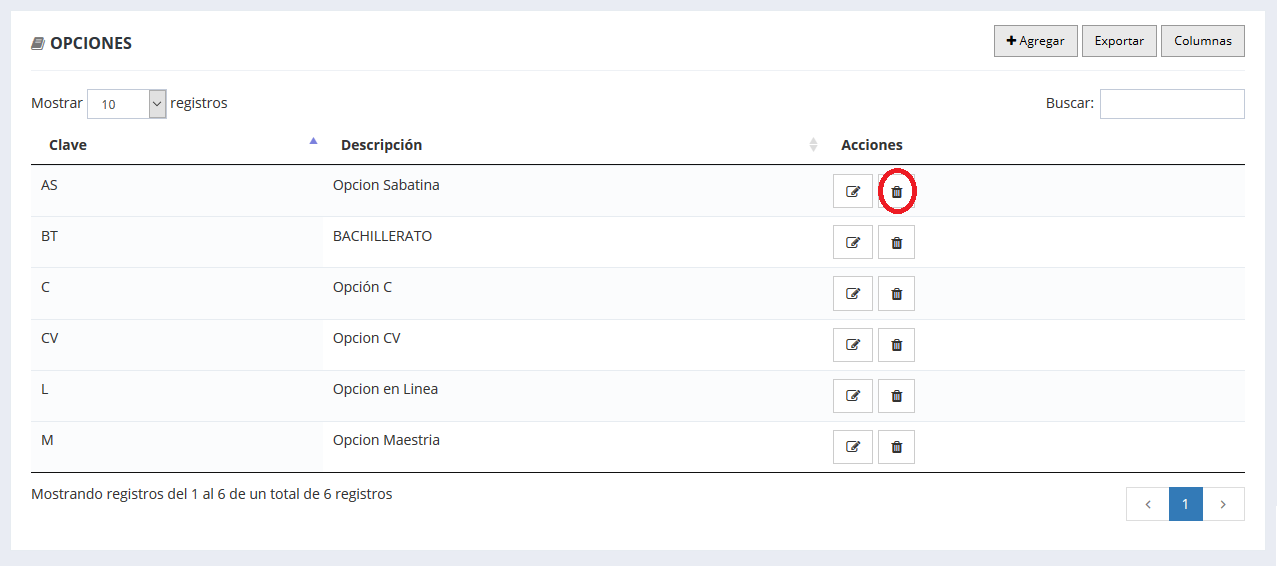Screen dimensions: 1277x566
Task: Click the Exportar button
Action: click(x=1119, y=41)
